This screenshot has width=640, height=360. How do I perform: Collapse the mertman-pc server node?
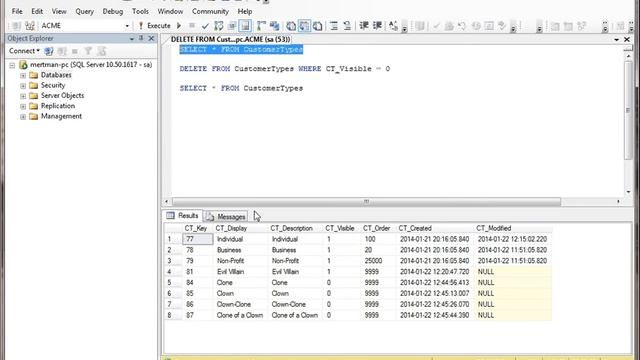click(x=12, y=65)
